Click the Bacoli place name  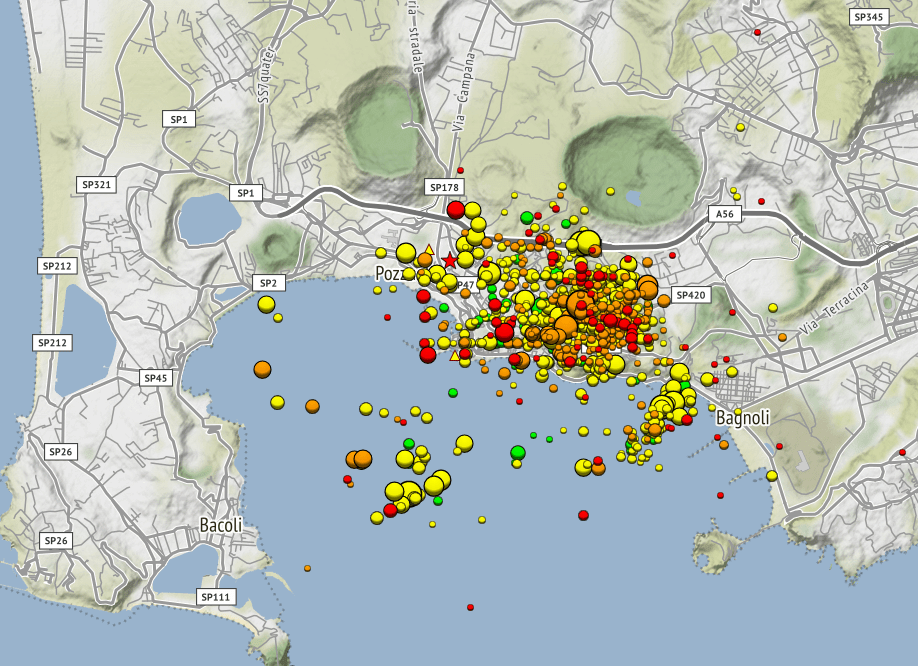221,525
